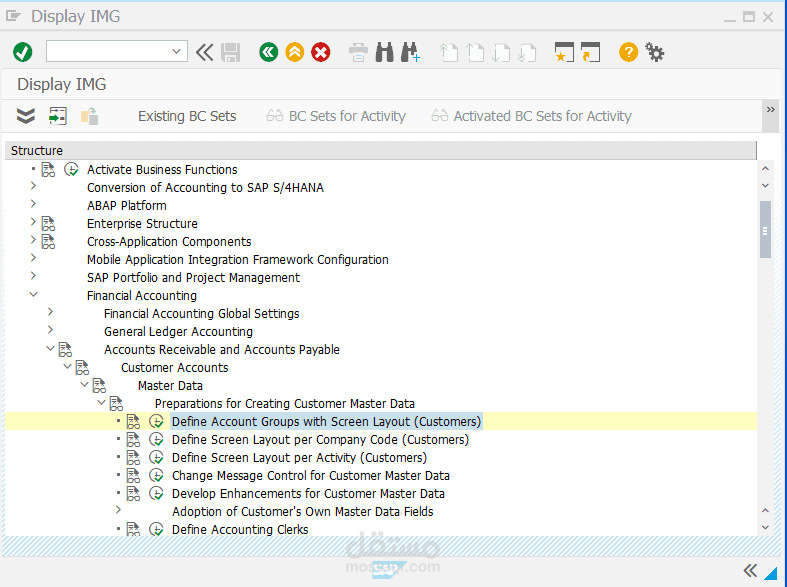Click Activated BC Sets for Activity button
The width and height of the screenshot is (787, 587).
click(x=531, y=116)
